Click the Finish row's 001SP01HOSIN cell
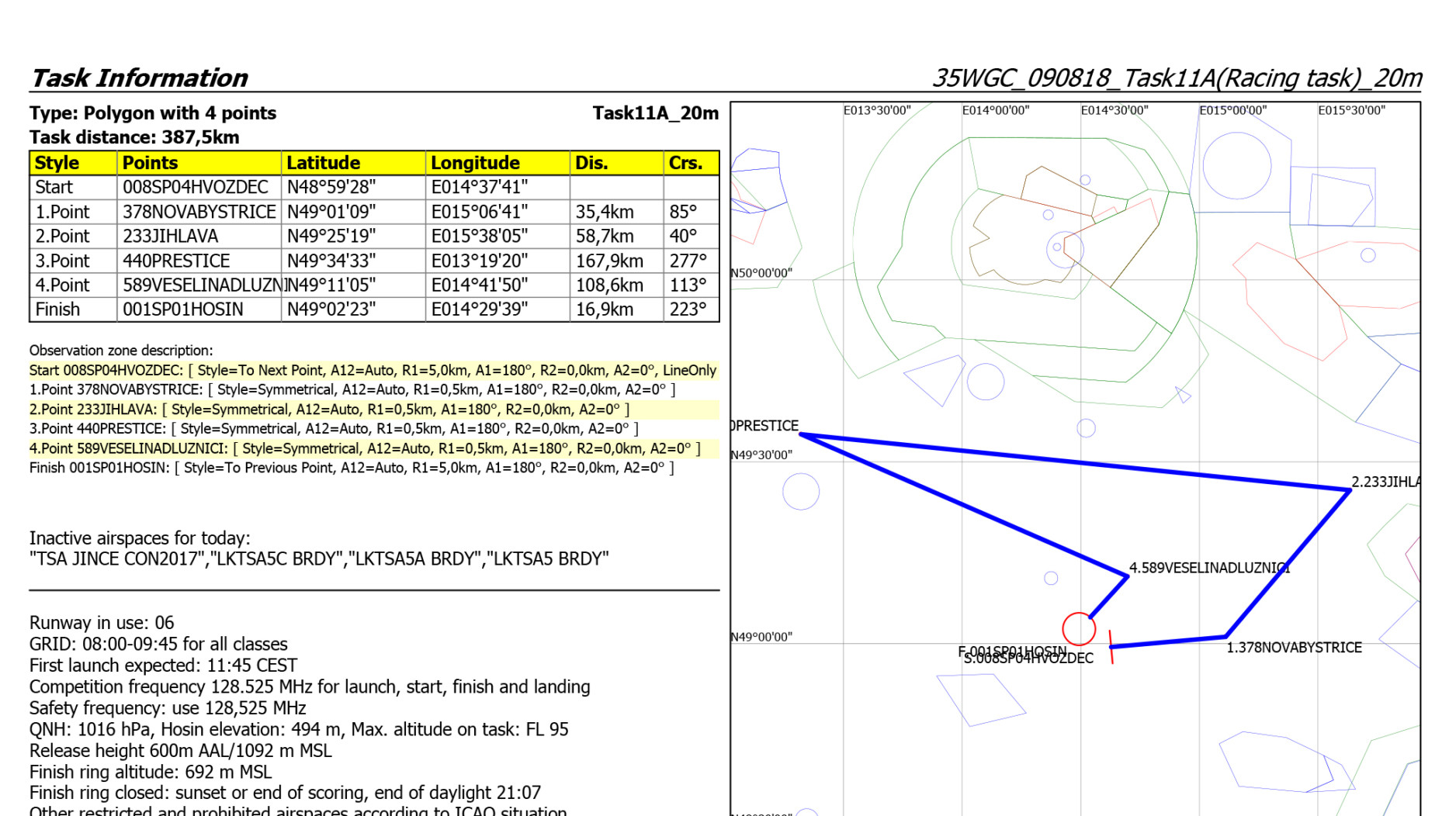Viewport: 1456px width, 816px height. tap(183, 309)
